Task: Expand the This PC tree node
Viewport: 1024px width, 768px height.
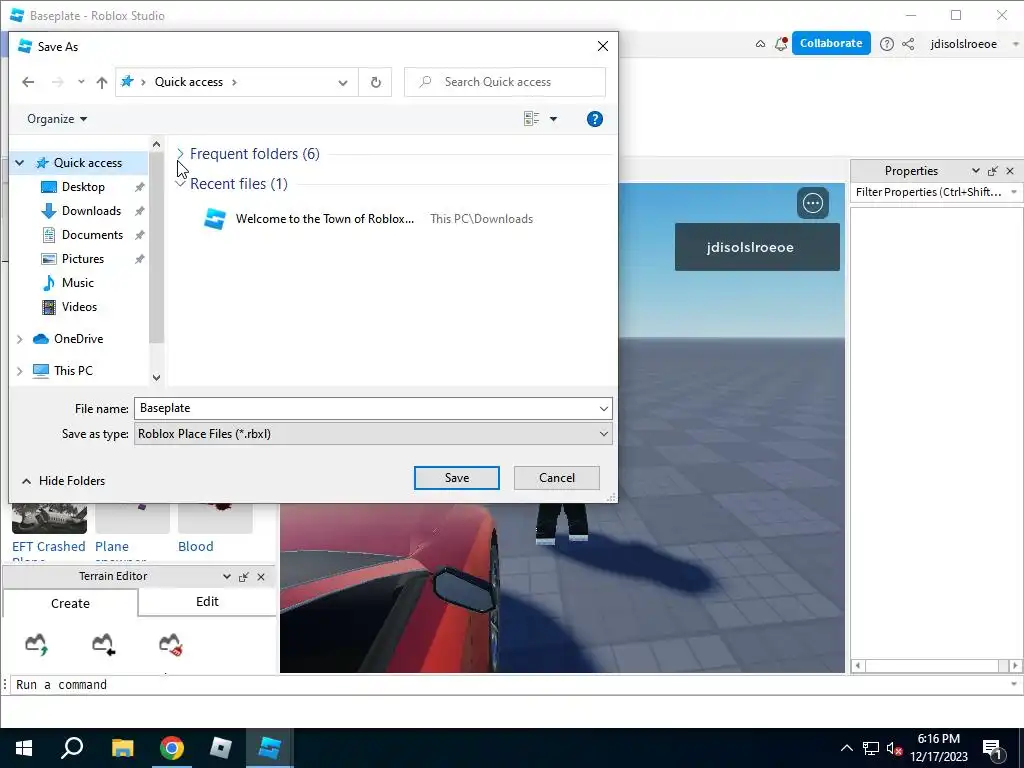Action: pyautogui.click(x=20, y=370)
